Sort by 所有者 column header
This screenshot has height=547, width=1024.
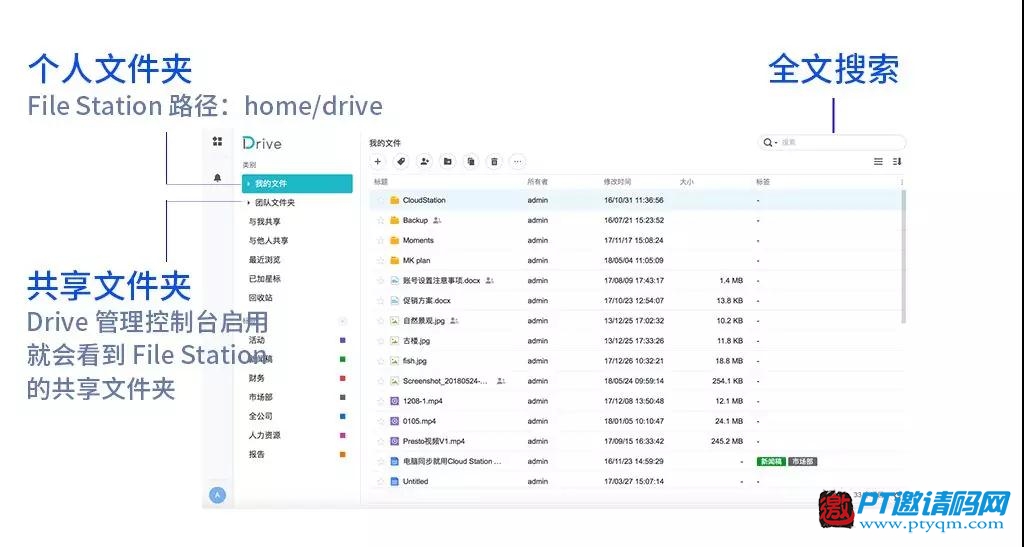point(537,182)
